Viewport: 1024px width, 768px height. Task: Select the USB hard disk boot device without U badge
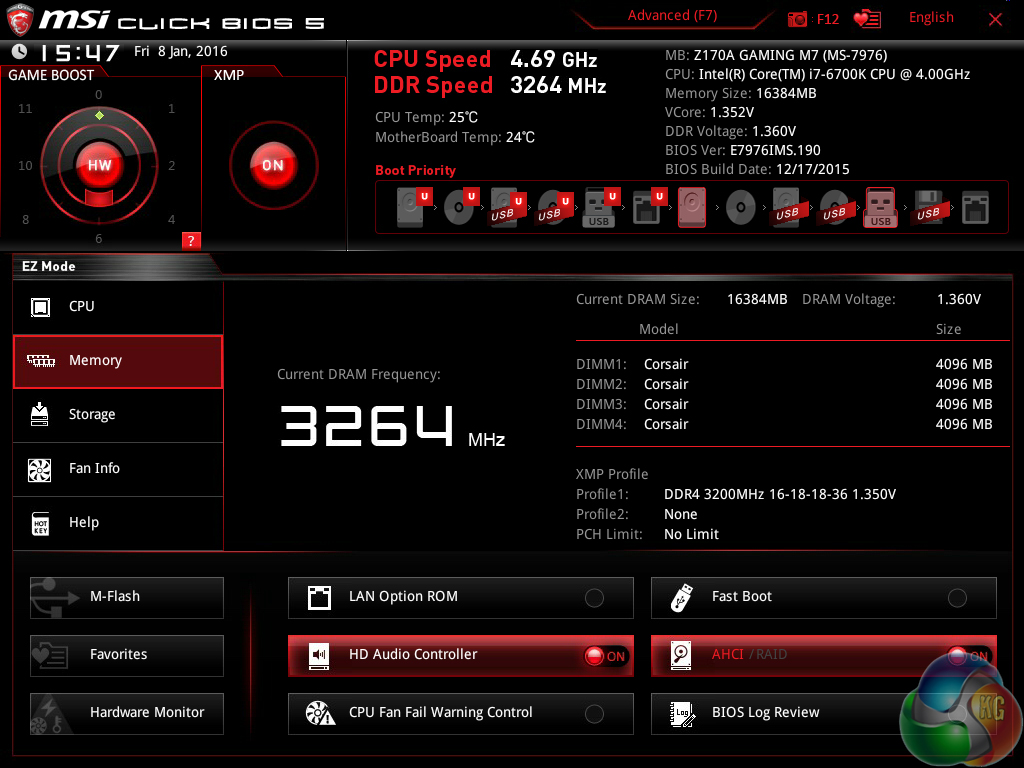pyautogui.click(x=787, y=207)
